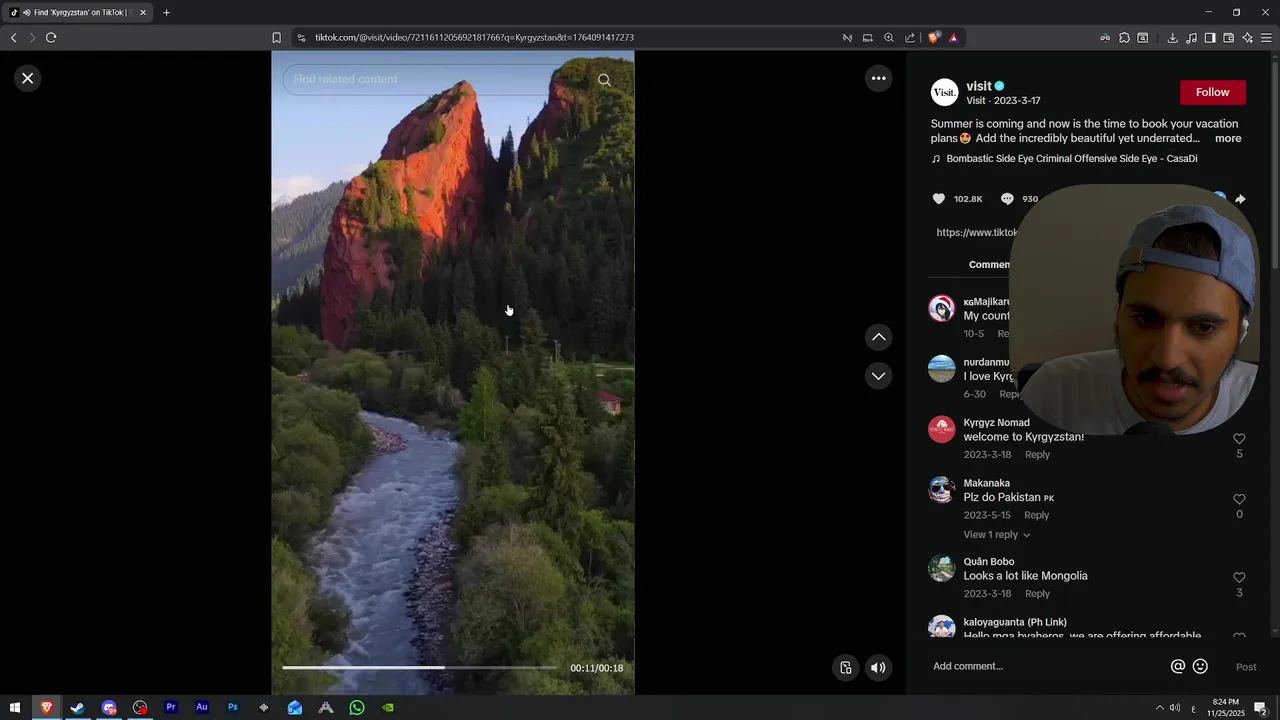Click the Add comment field
The width and height of the screenshot is (1280, 720).
point(1045,667)
